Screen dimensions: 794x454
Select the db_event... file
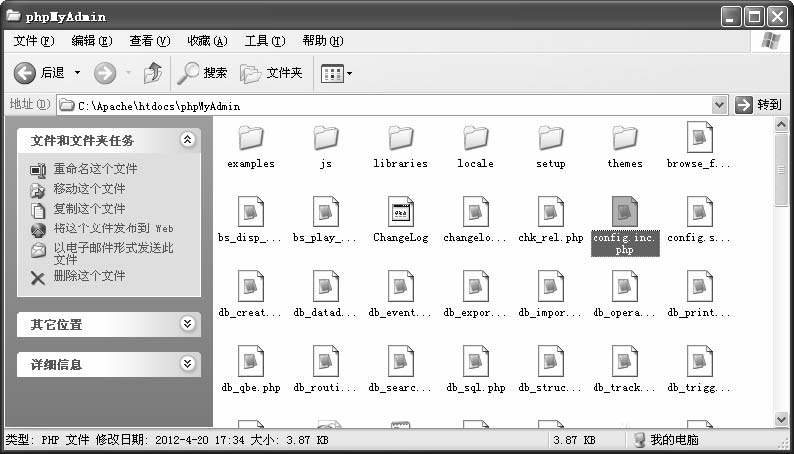point(400,295)
